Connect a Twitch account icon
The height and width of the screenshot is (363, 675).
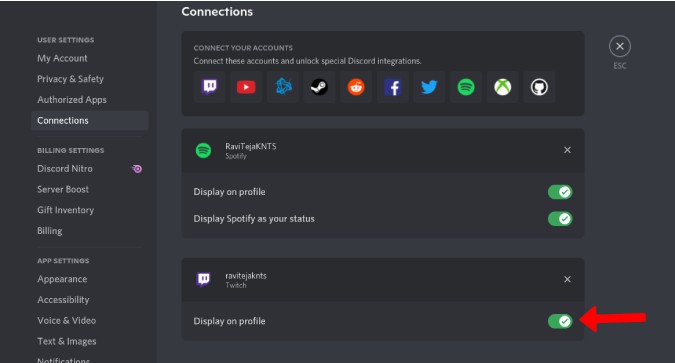point(210,87)
